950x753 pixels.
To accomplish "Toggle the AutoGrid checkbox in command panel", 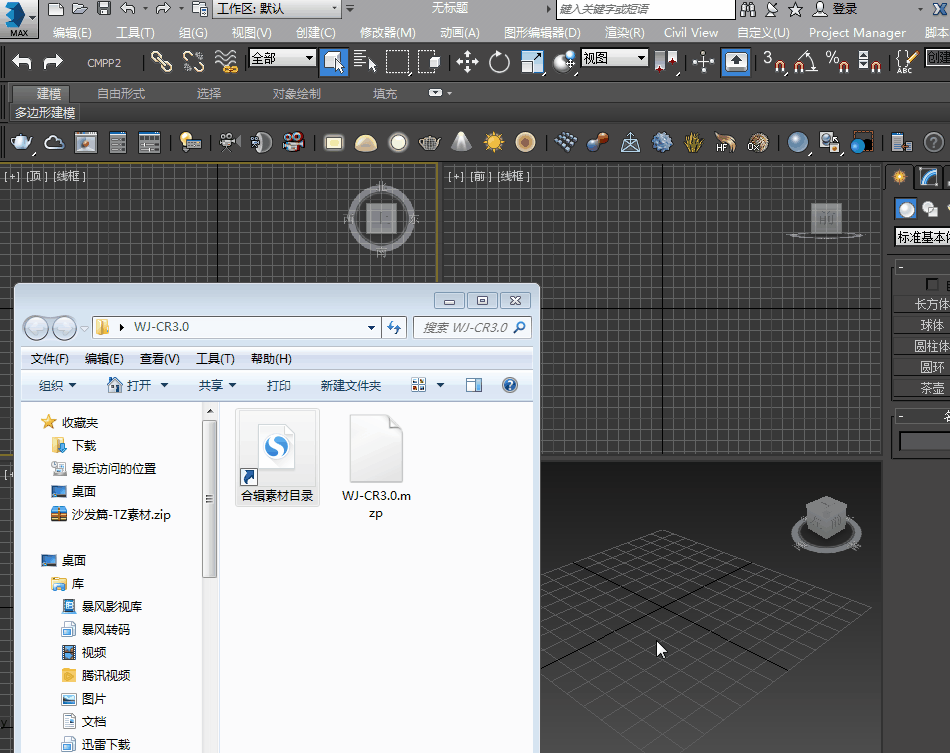I will point(933,285).
